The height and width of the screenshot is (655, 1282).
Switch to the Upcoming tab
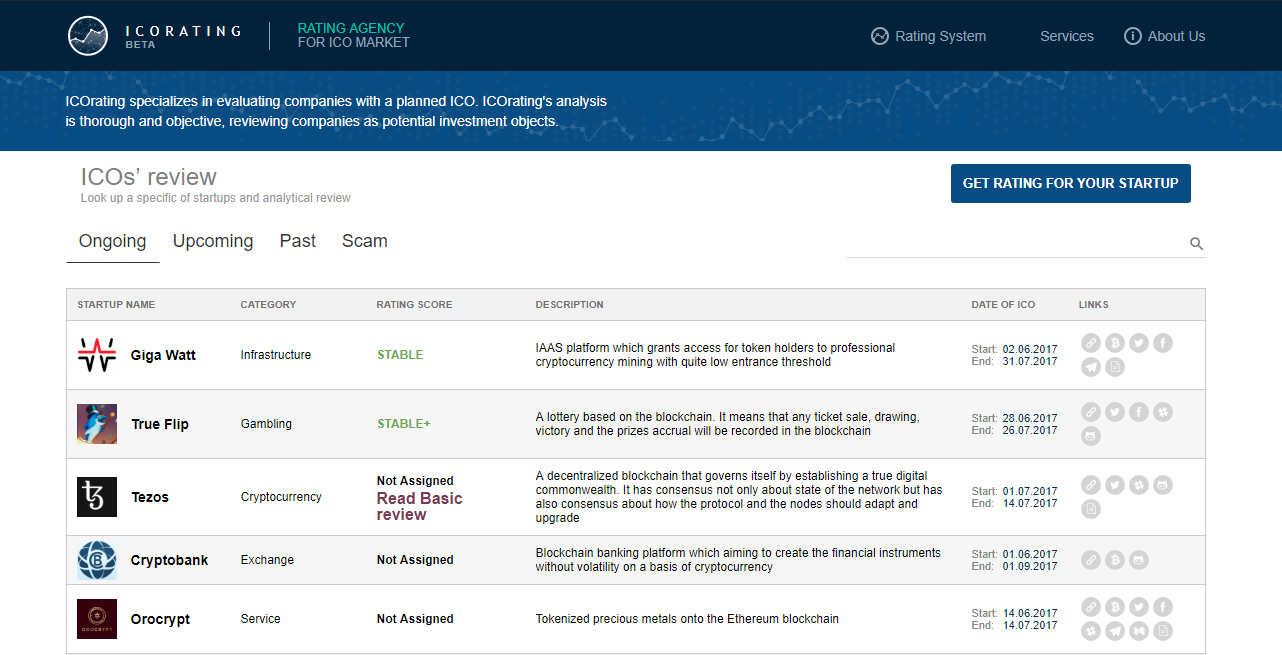[x=213, y=241]
